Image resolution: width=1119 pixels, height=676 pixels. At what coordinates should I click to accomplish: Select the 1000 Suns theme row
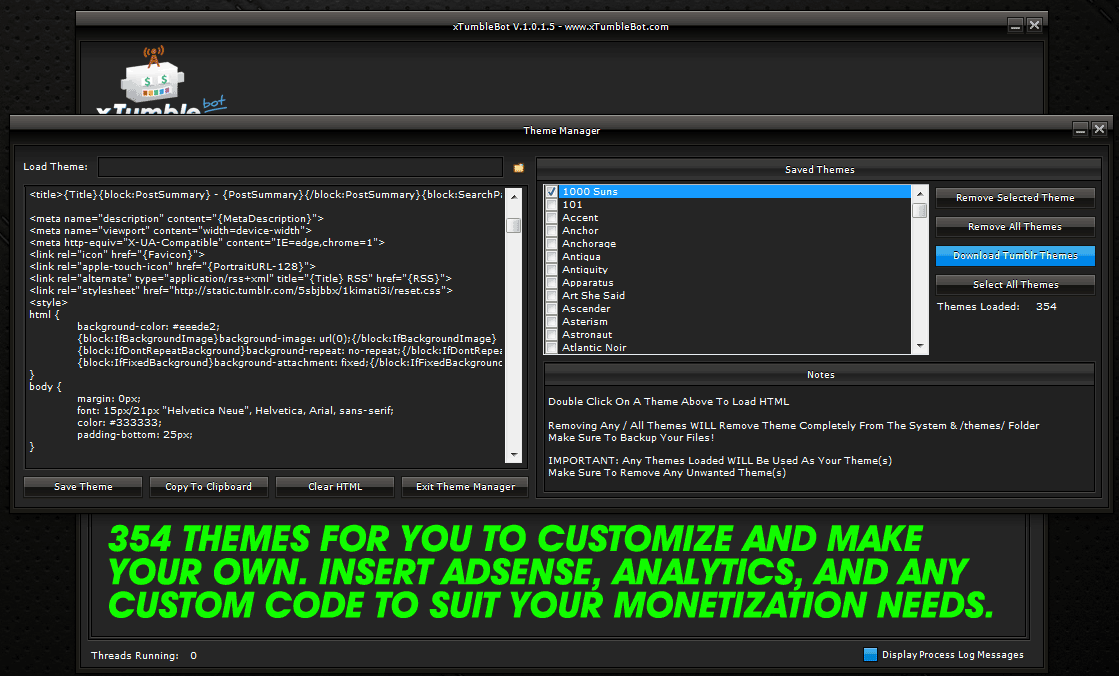pyautogui.click(x=735, y=191)
